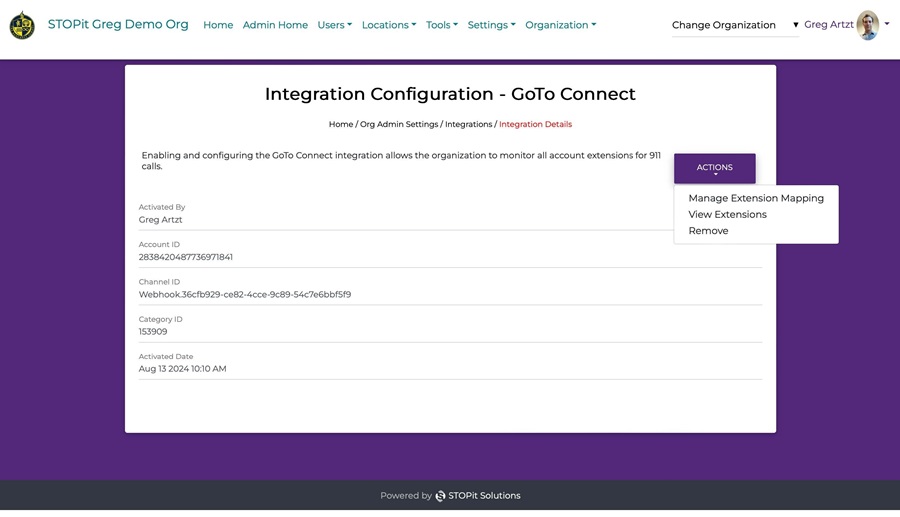Expand the Locations navigation menu
900x517 pixels.
[388, 25]
